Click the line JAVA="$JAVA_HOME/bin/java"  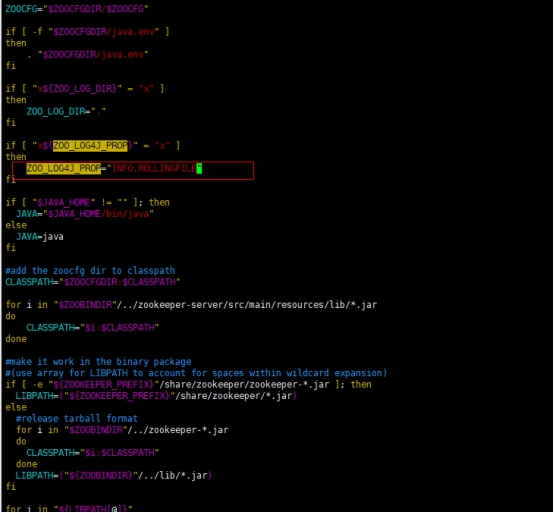[x=85, y=214]
